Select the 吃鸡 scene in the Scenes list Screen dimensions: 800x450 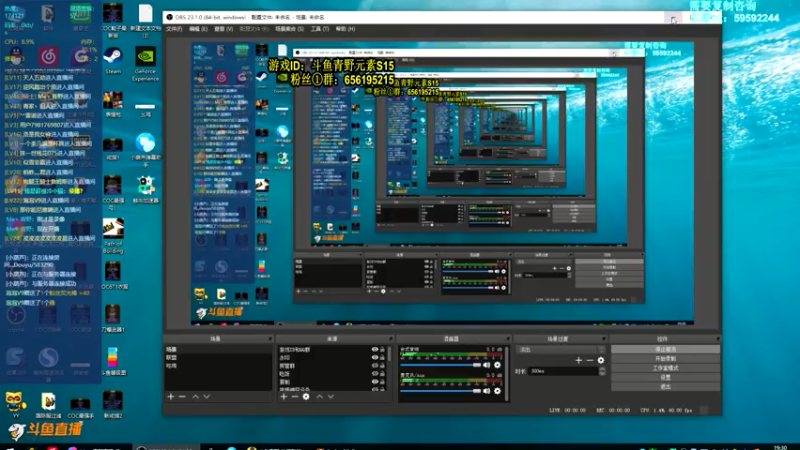pos(218,366)
